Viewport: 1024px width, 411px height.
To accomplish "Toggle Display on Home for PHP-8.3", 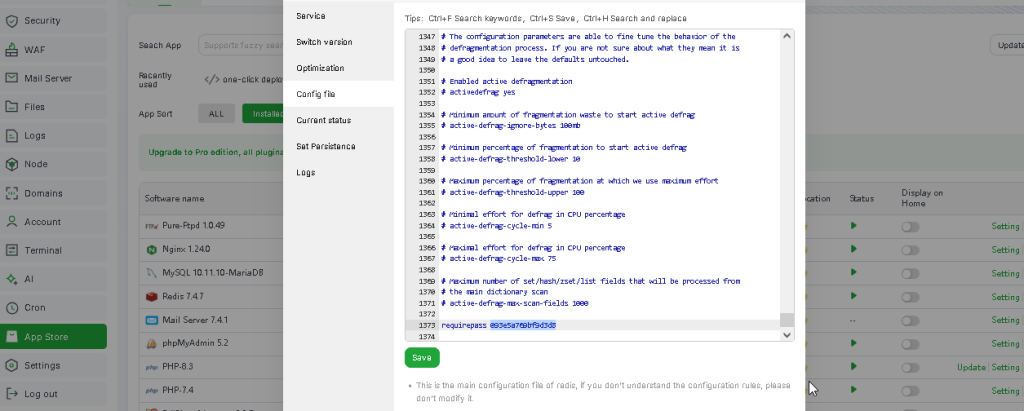I will coord(910,368).
